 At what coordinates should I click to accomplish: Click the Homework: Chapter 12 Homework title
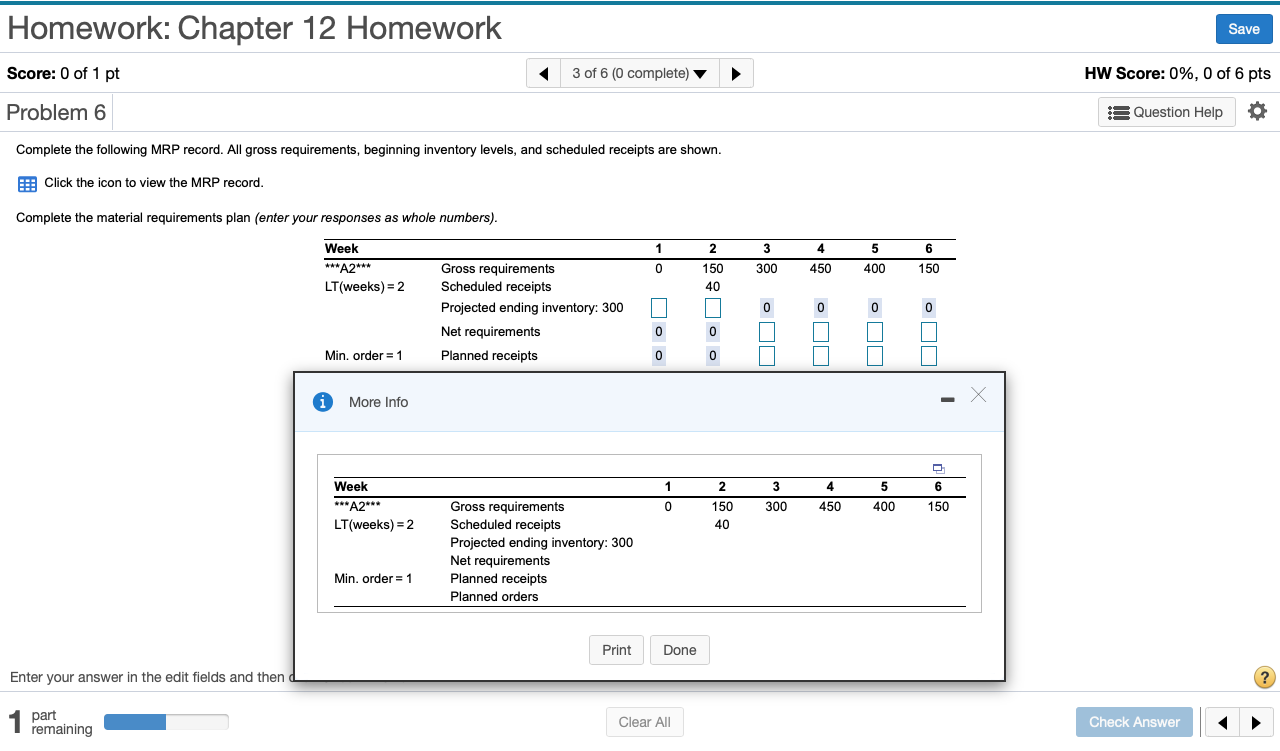256,28
